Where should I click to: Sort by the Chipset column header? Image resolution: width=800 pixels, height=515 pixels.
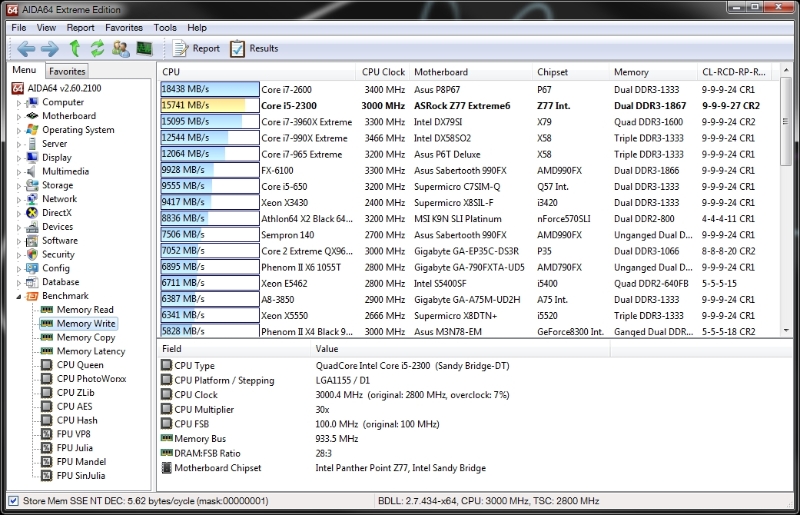[x=570, y=72]
